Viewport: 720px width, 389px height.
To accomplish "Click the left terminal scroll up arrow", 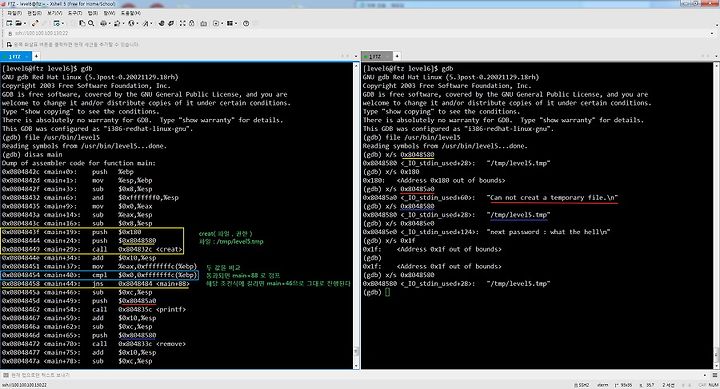I will point(356,66).
